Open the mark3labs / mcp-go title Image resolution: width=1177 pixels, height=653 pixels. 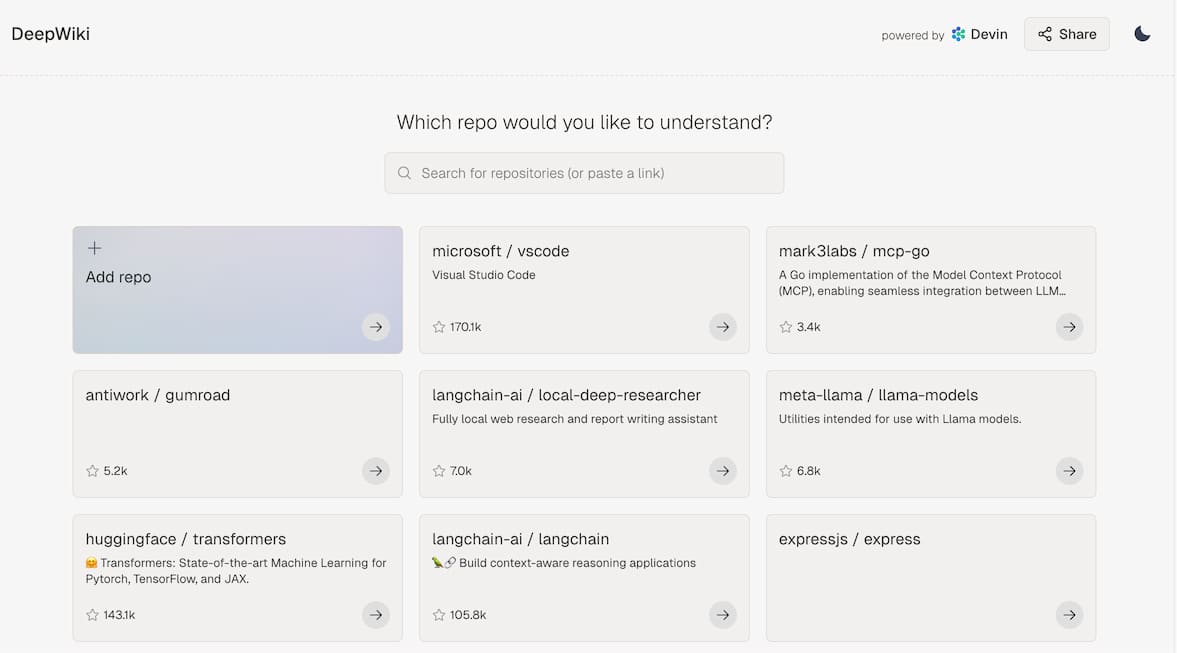[854, 251]
